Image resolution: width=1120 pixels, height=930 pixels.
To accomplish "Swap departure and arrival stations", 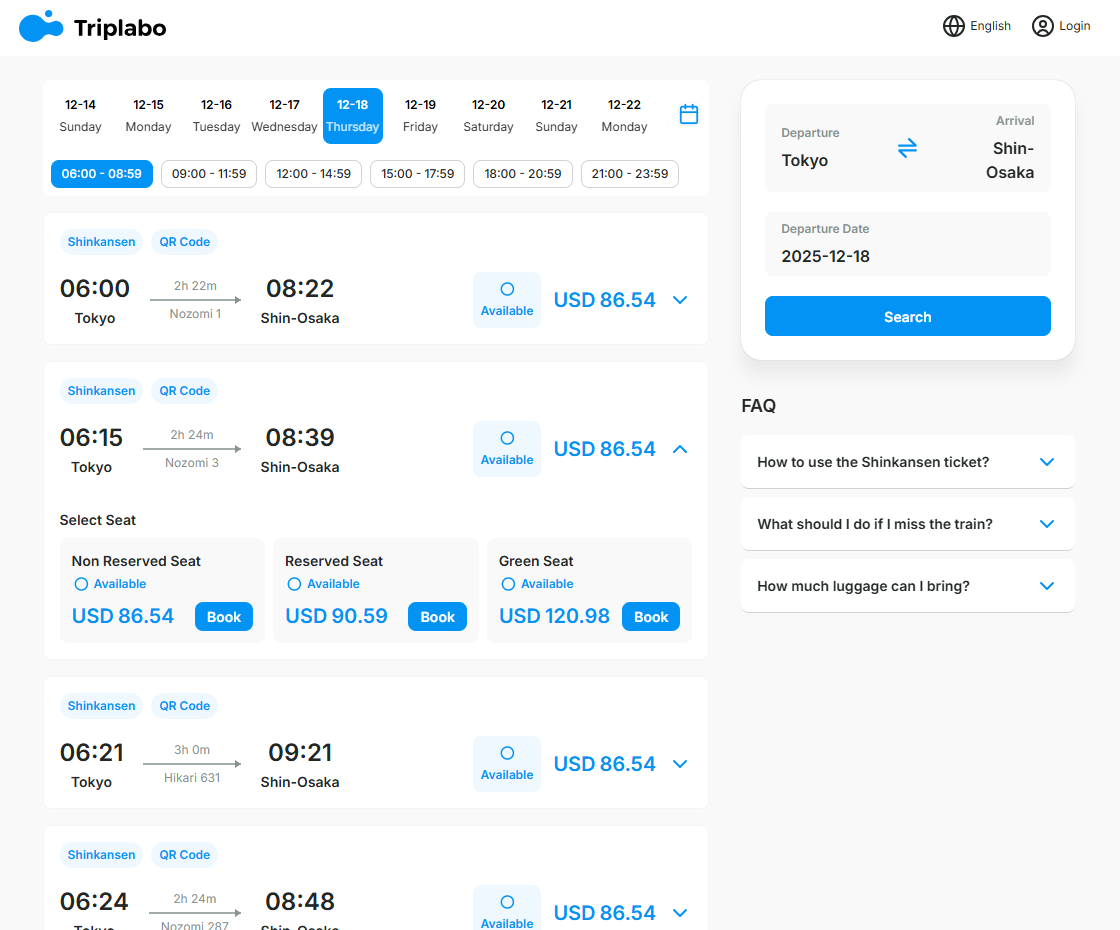I will point(907,148).
